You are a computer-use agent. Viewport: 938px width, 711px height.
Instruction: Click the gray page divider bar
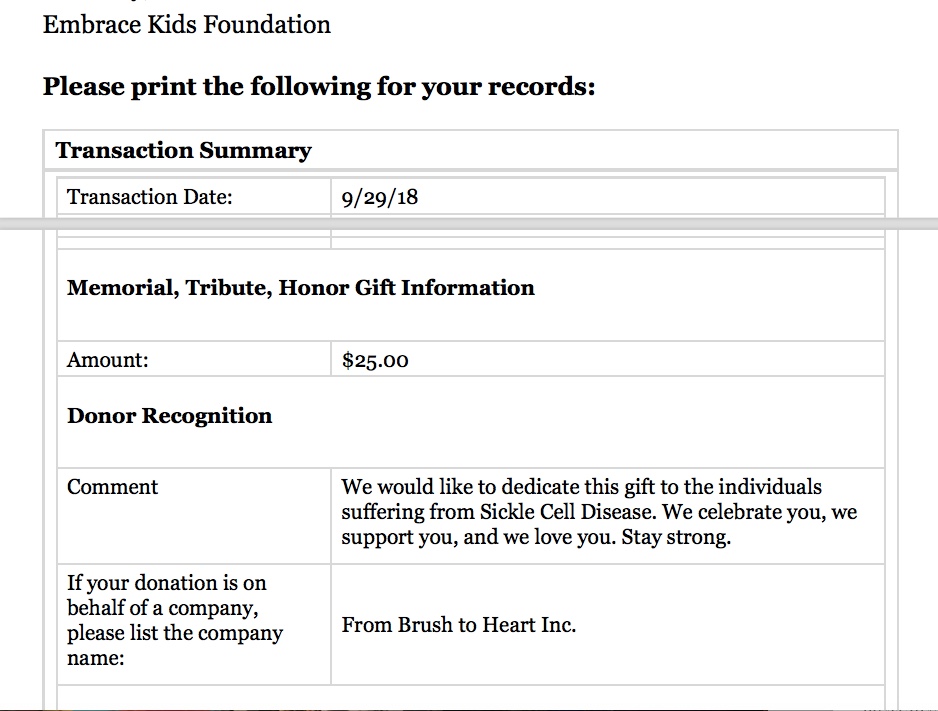468,224
